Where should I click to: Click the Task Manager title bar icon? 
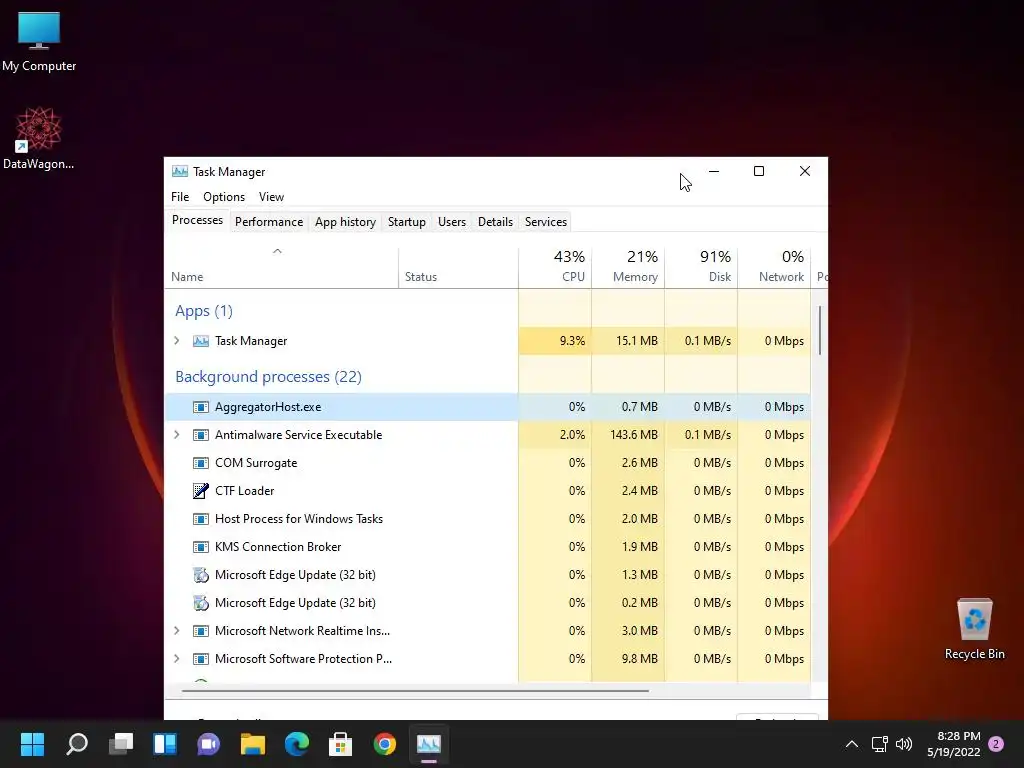pos(180,172)
